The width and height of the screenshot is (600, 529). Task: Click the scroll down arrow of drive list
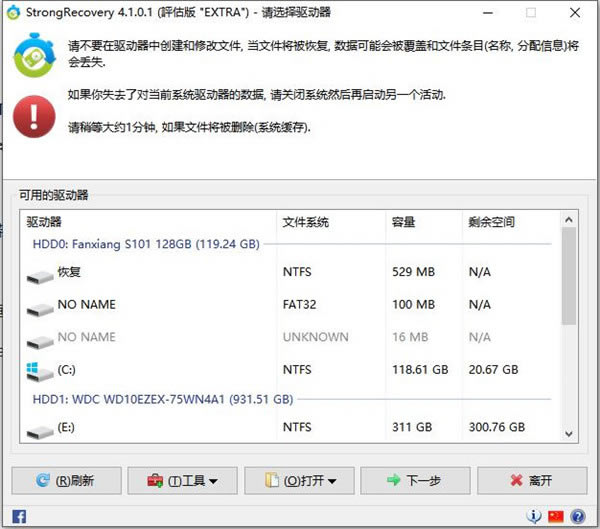[x=569, y=434]
